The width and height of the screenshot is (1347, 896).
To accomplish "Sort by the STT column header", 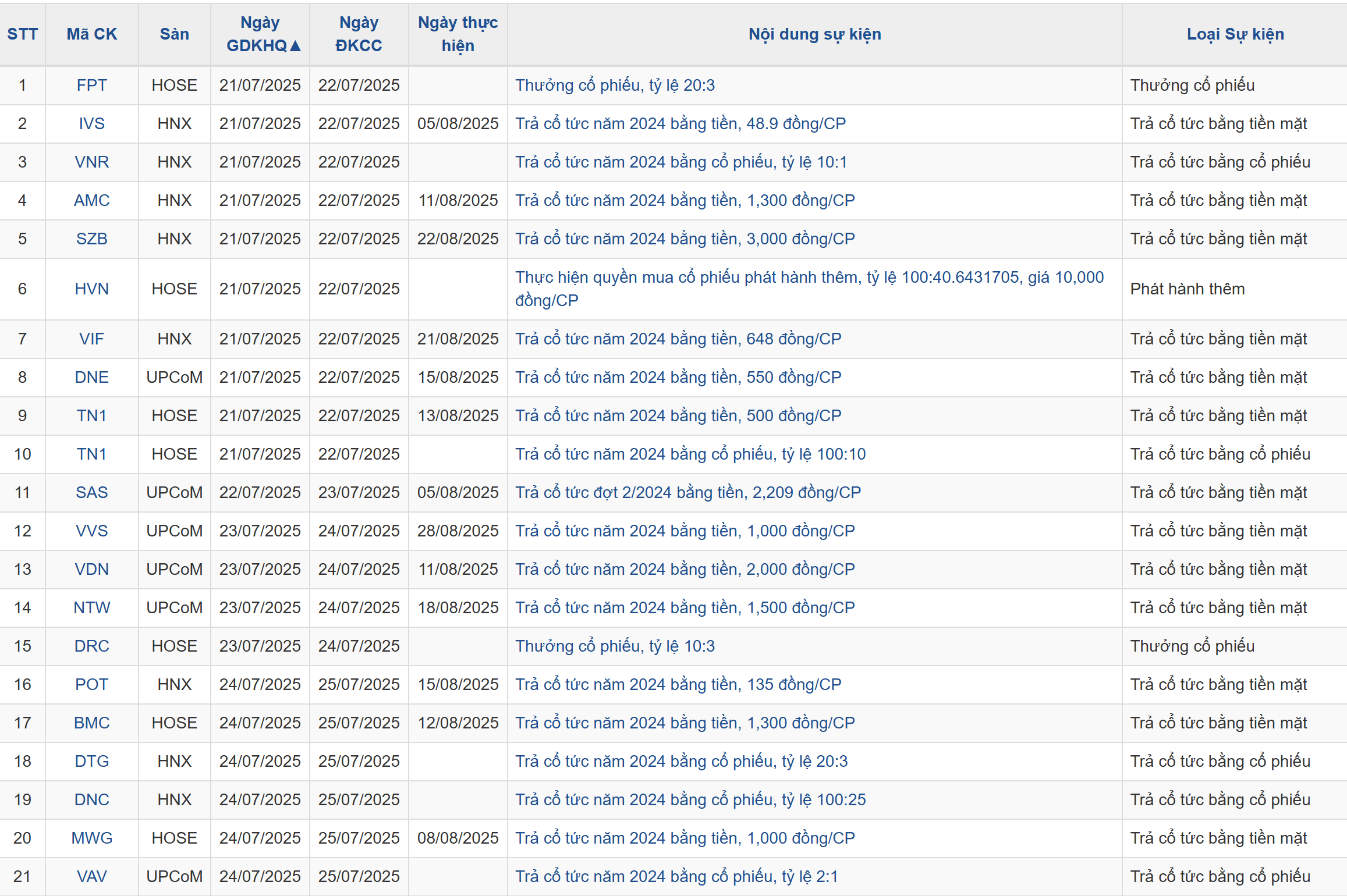I will pyautogui.click(x=22, y=34).
